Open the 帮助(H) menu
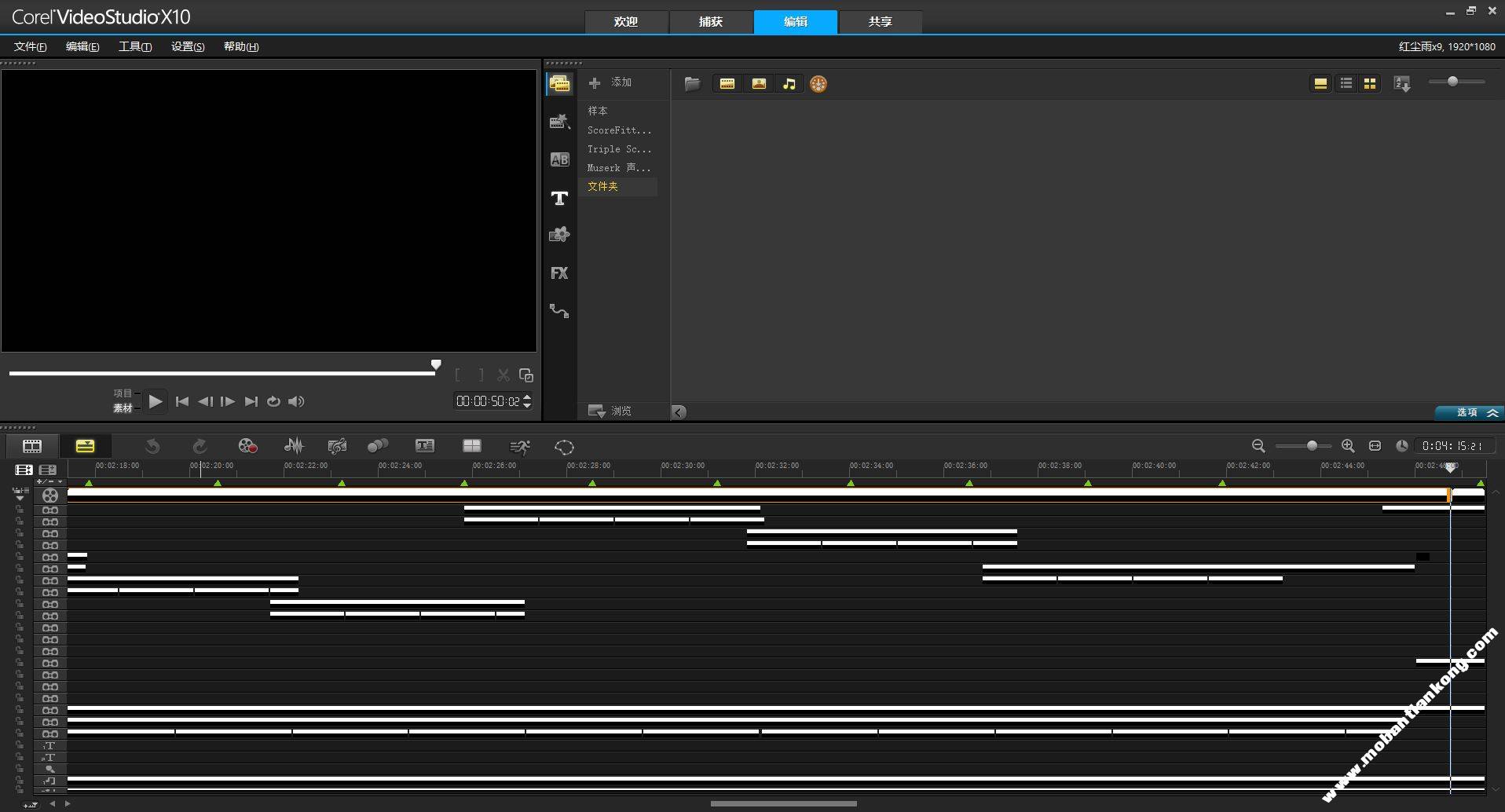Image resolution: width=1505 pixels, height=812 pixels. 240,46
